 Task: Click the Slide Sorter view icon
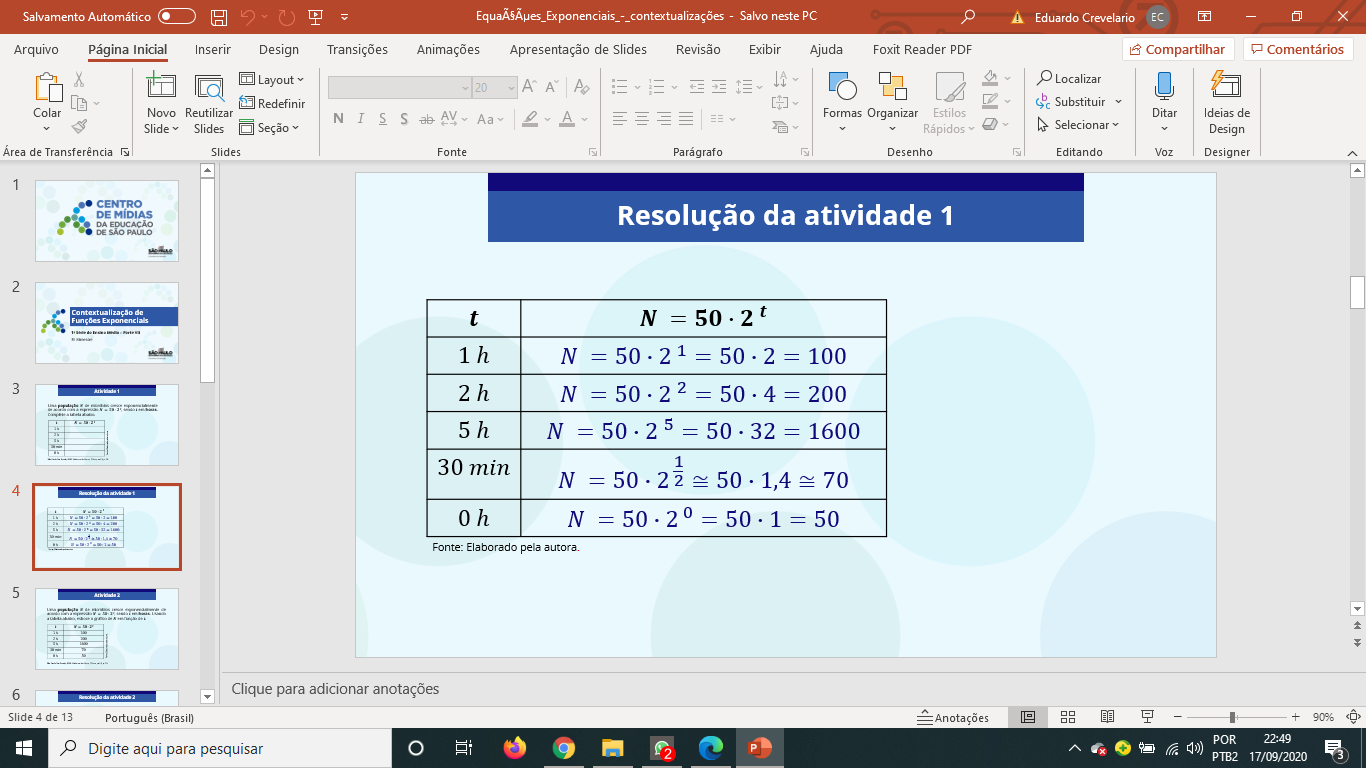(1068, 717)
